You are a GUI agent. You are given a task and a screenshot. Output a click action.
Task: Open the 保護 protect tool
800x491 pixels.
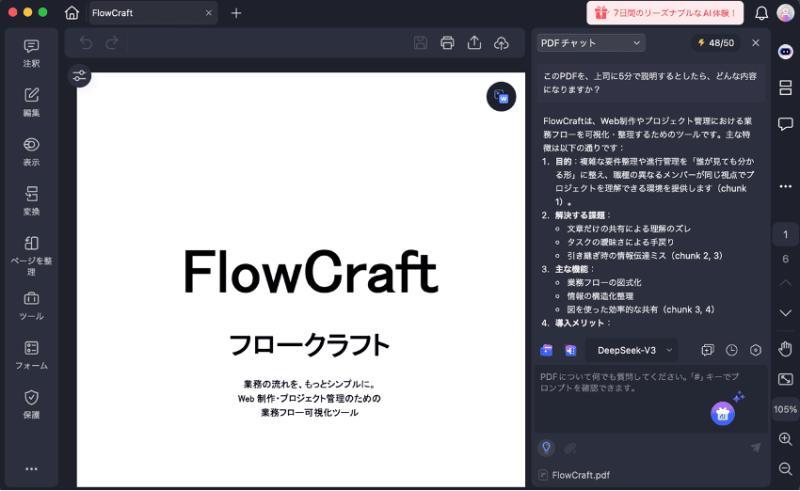pos(31,404)
